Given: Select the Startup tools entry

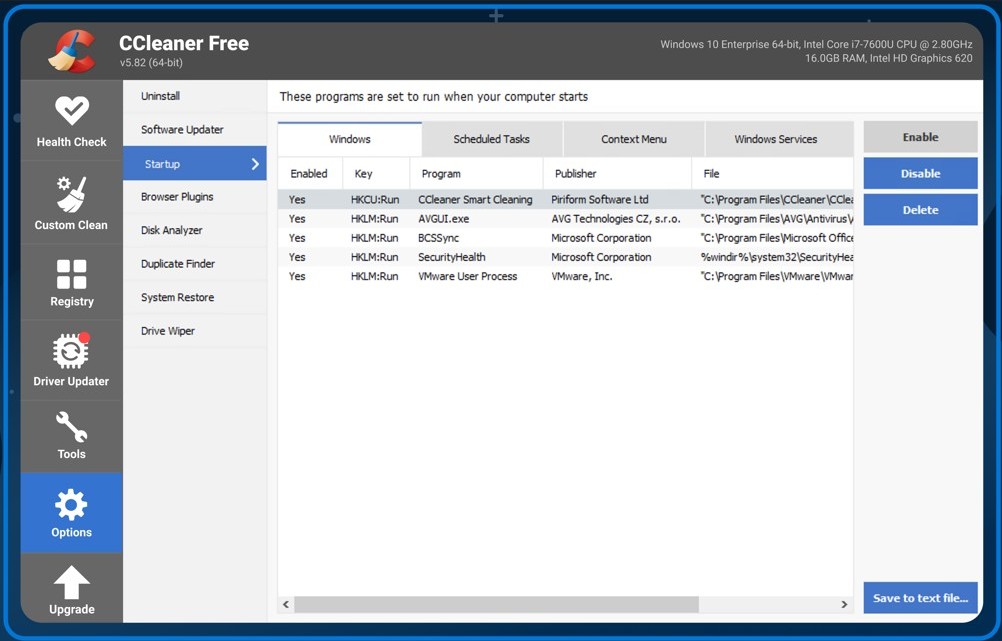Looking at the screenshot, I should [194, 164].
